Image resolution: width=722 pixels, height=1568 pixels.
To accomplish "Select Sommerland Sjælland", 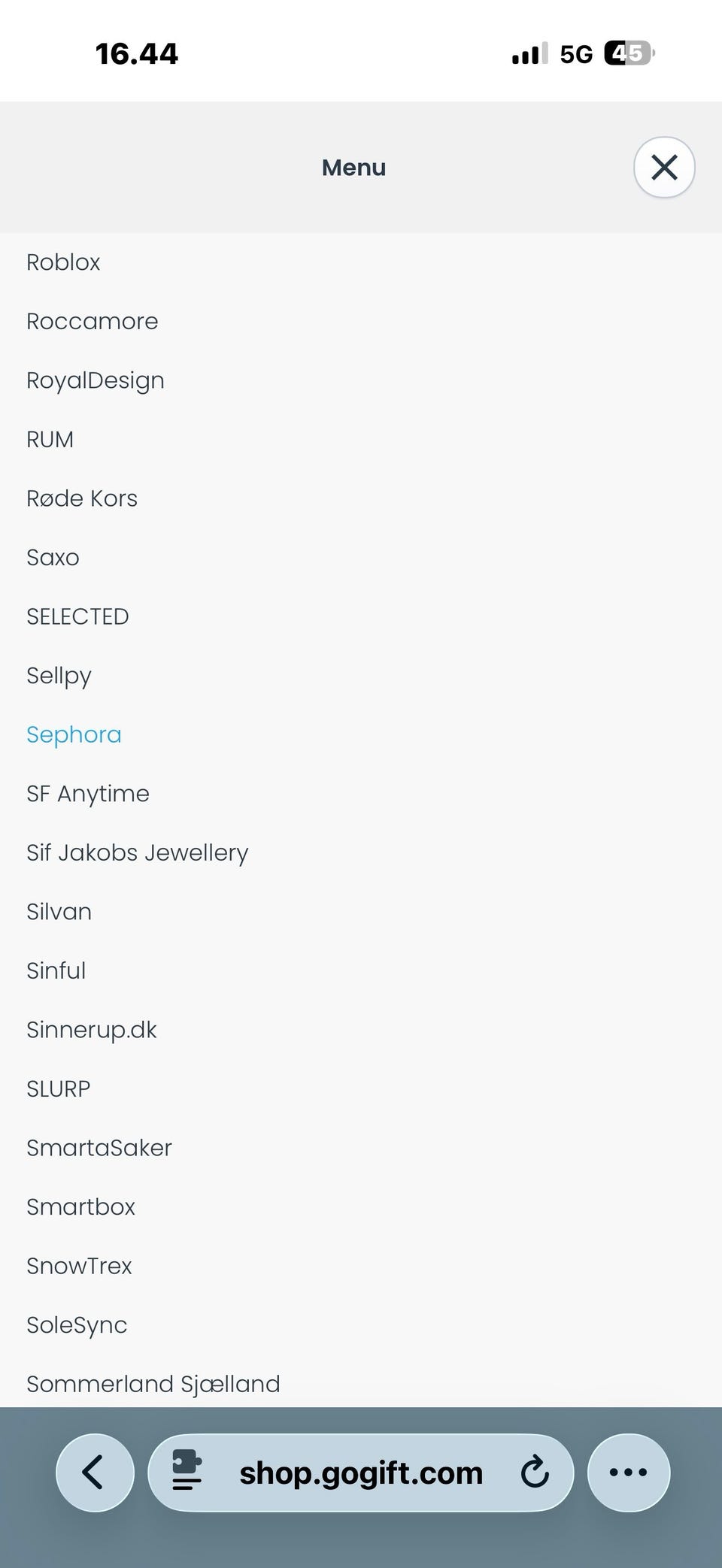I will pos(153,1384).
